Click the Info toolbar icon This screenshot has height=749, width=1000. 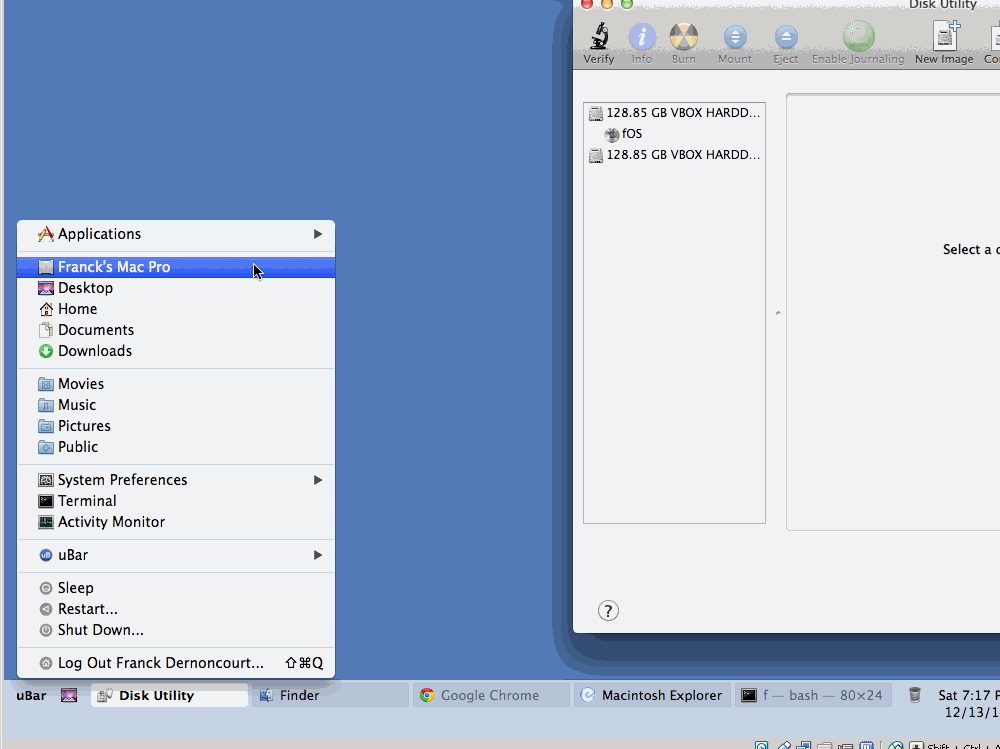642,36
